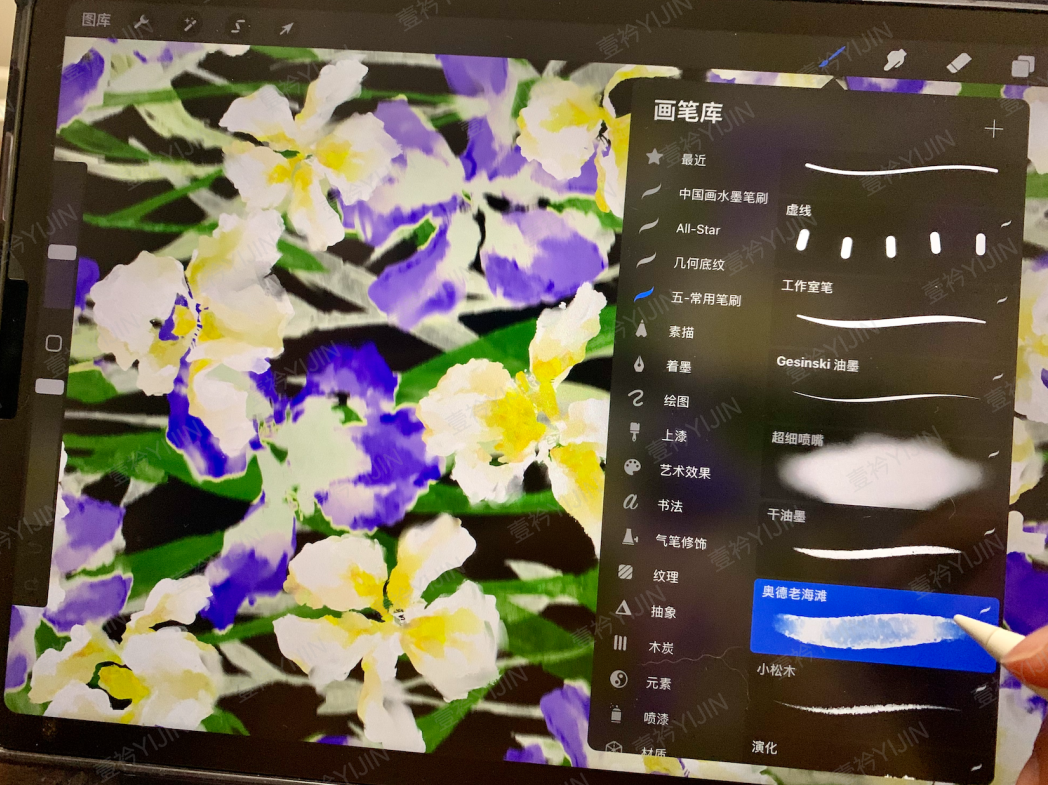The width and height of the screenshot is (1048, 785).
Task: Click the squiggle icon beside 绘图
Action: point(636,399)
